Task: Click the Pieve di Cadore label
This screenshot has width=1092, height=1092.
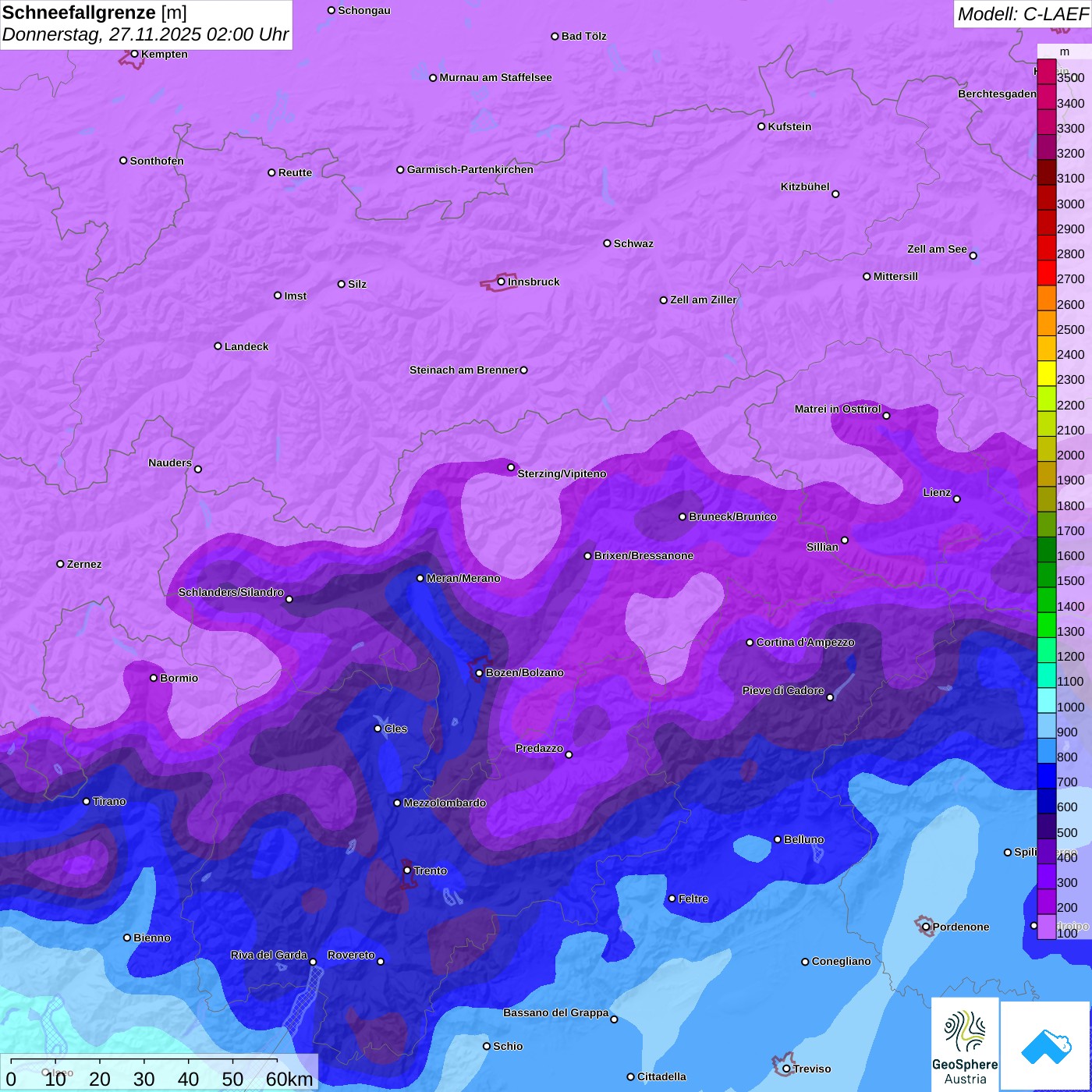Action: [783, 690]
